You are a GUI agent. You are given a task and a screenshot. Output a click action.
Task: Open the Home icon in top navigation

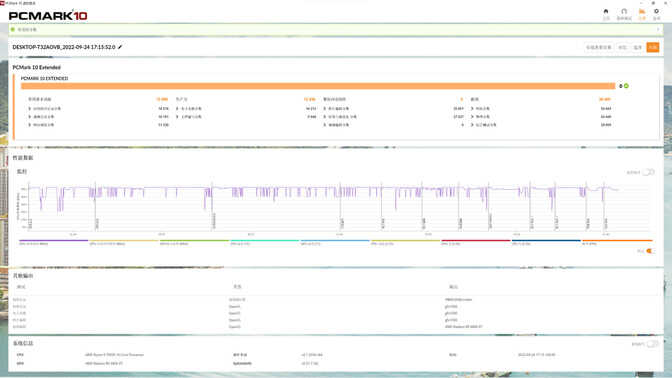(x=606, y=12)
